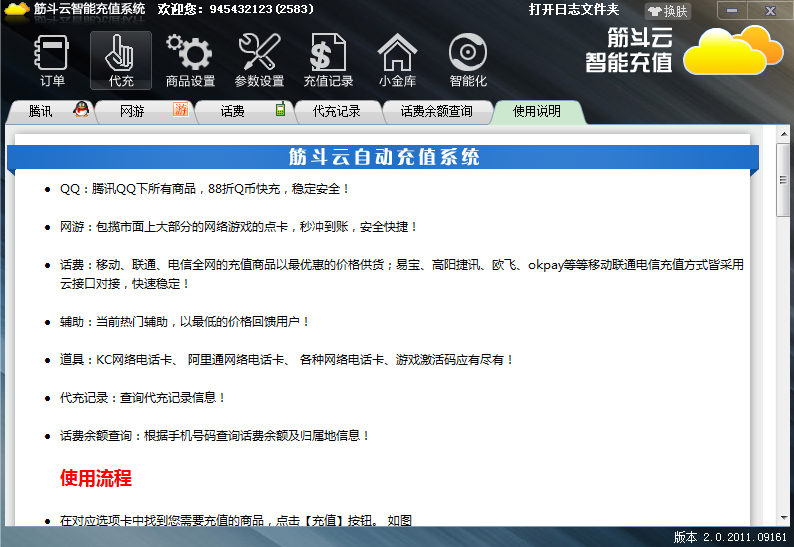Click the vertical scrollbar thumb
794x547 pixels.
[783, 180]
